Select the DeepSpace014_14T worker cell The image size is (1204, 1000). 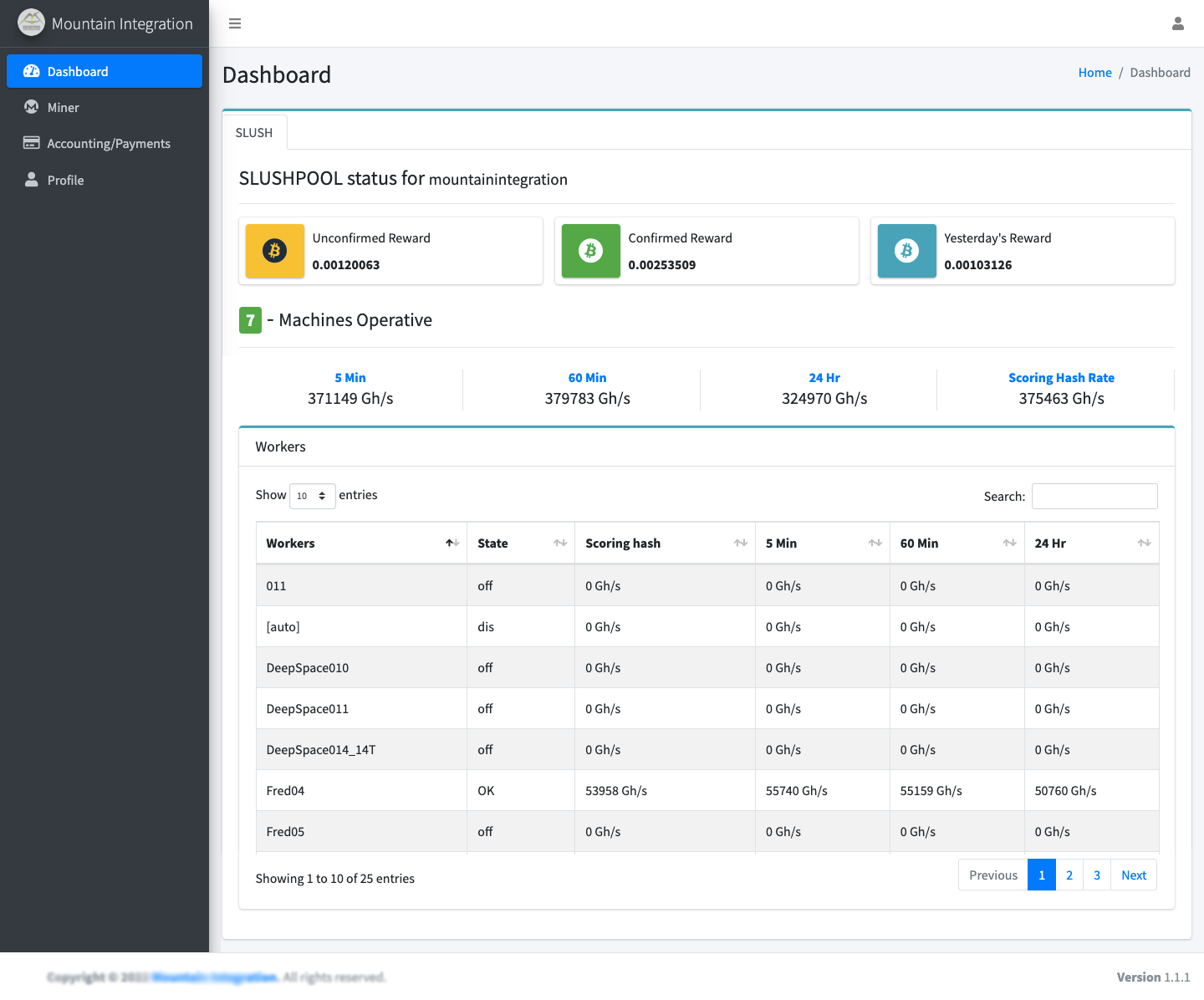pyautogui.click(x=361, y=750)
